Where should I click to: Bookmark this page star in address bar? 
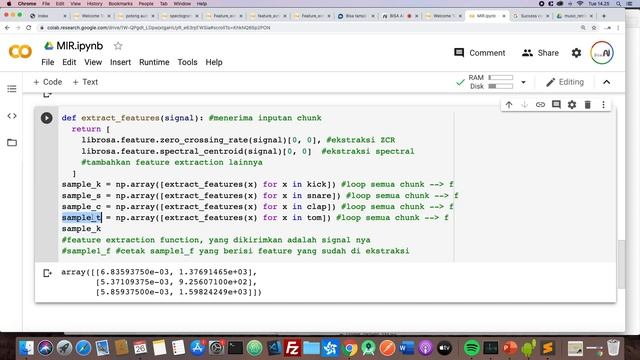coord(594,28)
